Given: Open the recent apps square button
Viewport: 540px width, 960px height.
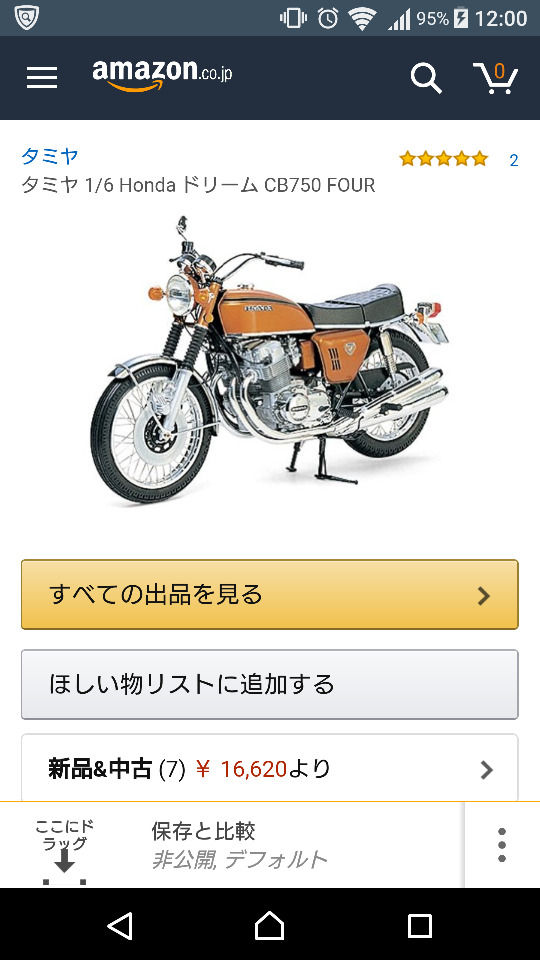Looking at the screenshot, I should [420, 926].
